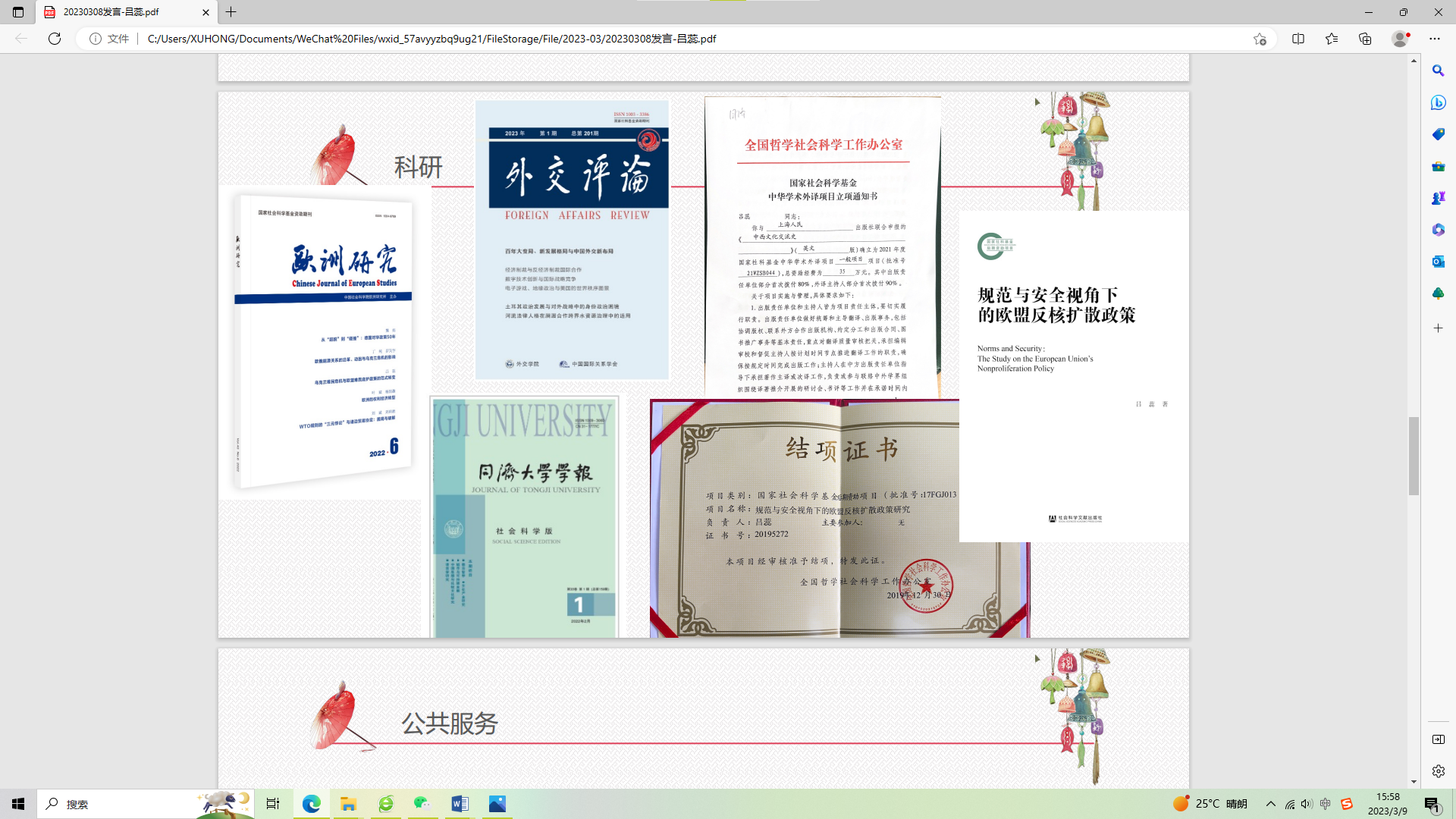Open a new tab
The image size is (1456, 819).
tap(231, 12)
